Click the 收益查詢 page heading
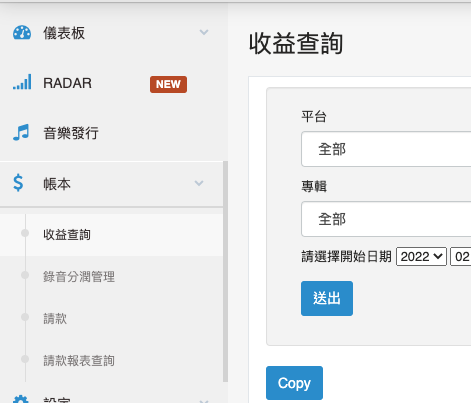Screen dimensions: 471x403 point(296,43)
